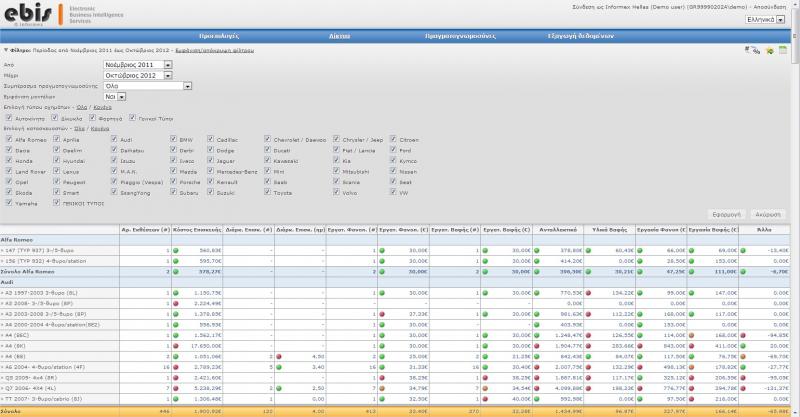Open the Πραγματογνωμοσύνες menu
The width and height of the screenshot is (800, 417).
[x=460, y=36]
